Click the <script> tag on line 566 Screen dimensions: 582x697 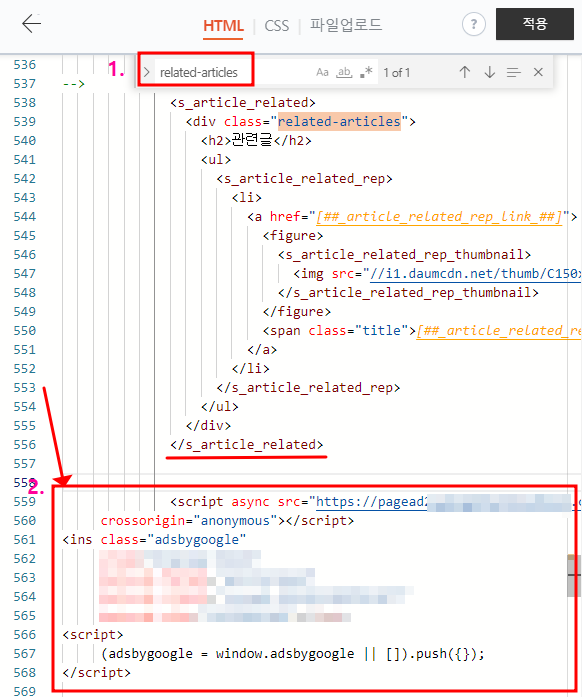[x=93, y=635]
